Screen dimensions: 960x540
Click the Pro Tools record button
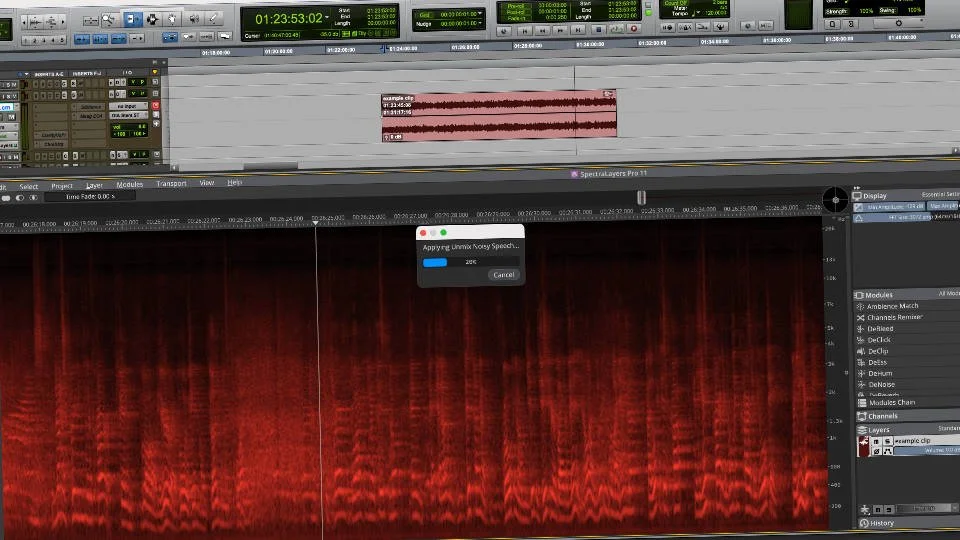[634, 28]
